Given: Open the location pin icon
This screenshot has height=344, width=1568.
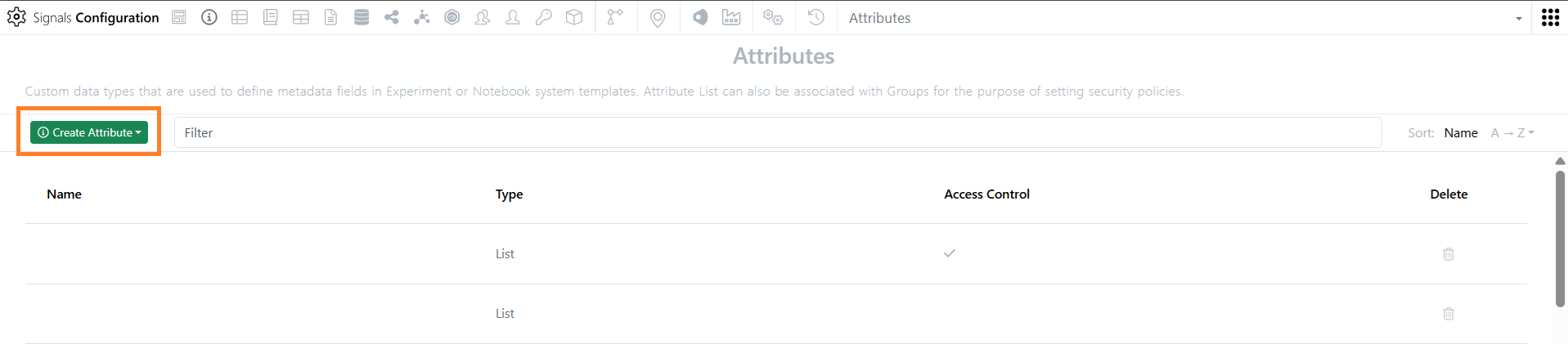Looking at the screenshot, I should (x=658, y=18).
